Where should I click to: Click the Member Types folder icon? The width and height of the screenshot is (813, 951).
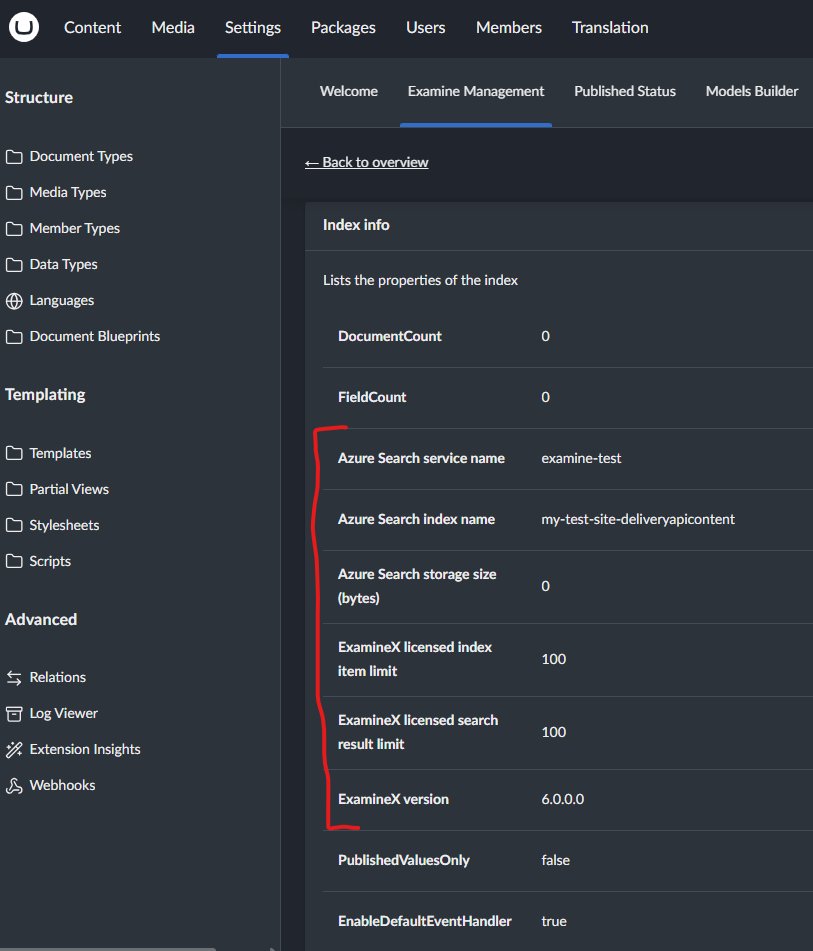[x=14, y=229]
